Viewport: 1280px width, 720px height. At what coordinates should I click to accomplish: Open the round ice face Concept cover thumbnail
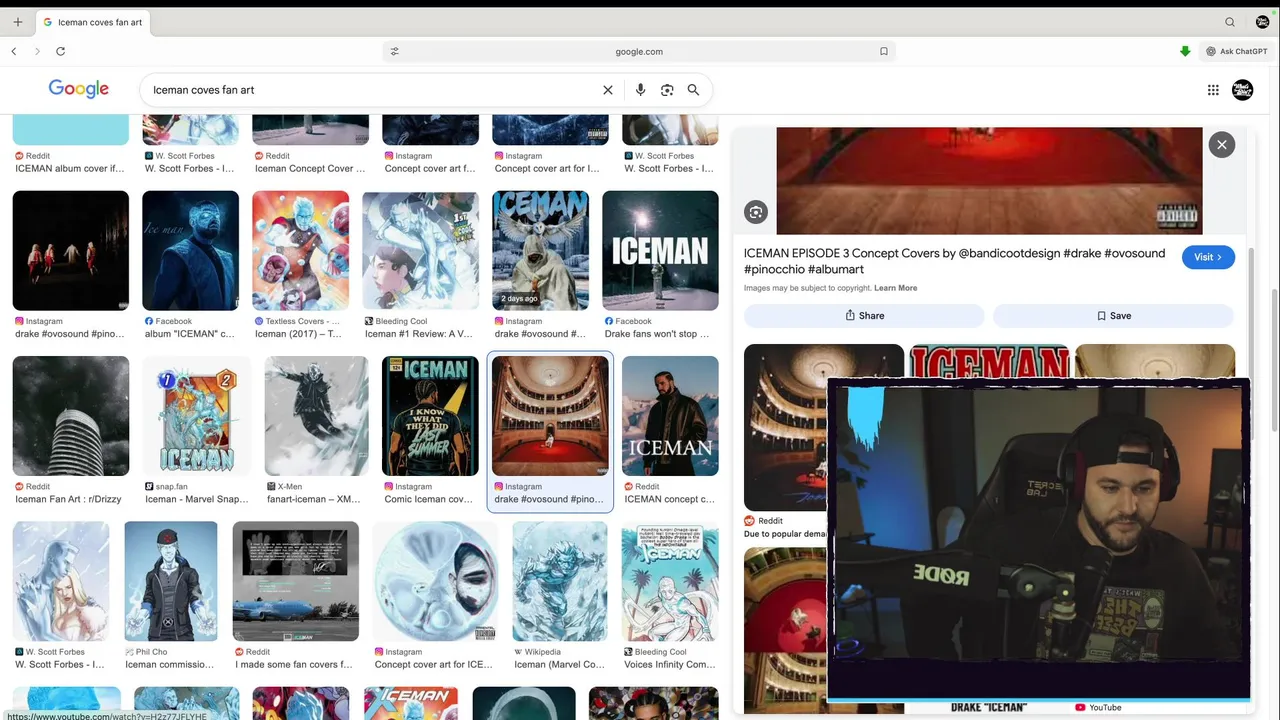coord(435,581)
